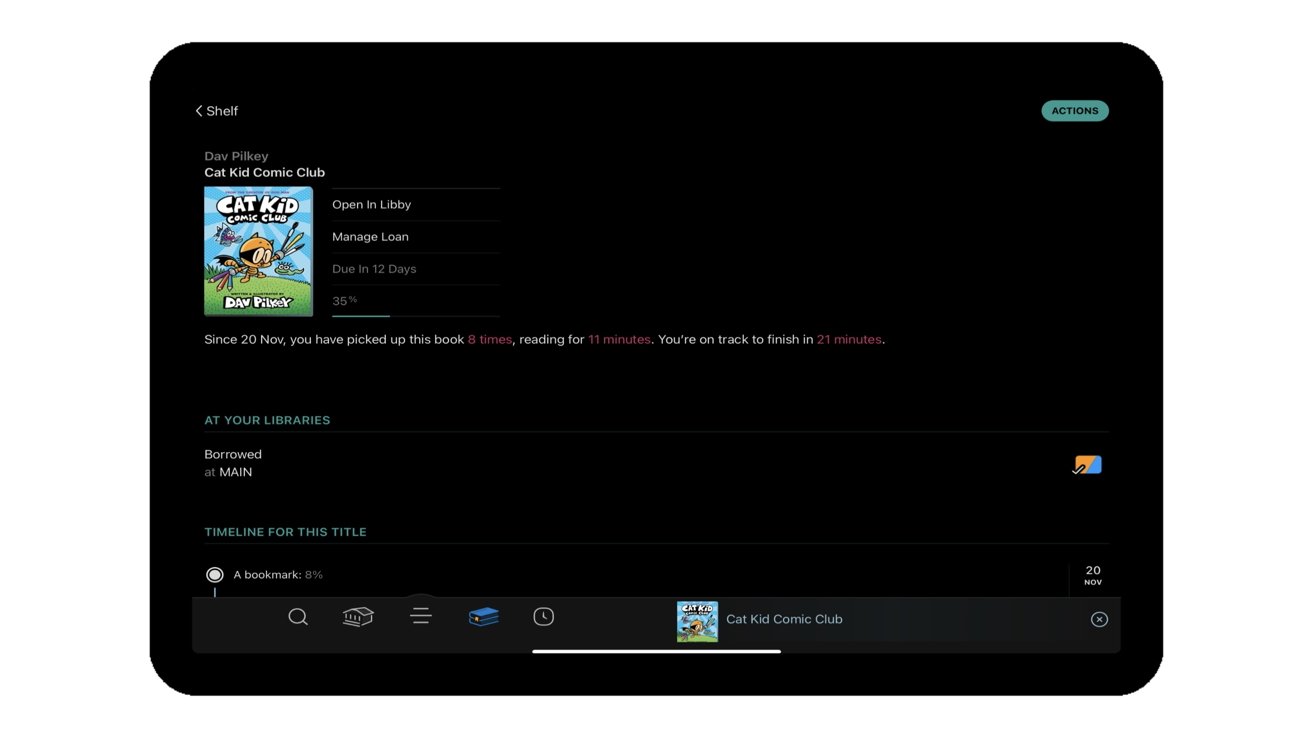The image size is (1312, 738).
Task: Select author Dav Pilkey
Action: pos(236,156)
